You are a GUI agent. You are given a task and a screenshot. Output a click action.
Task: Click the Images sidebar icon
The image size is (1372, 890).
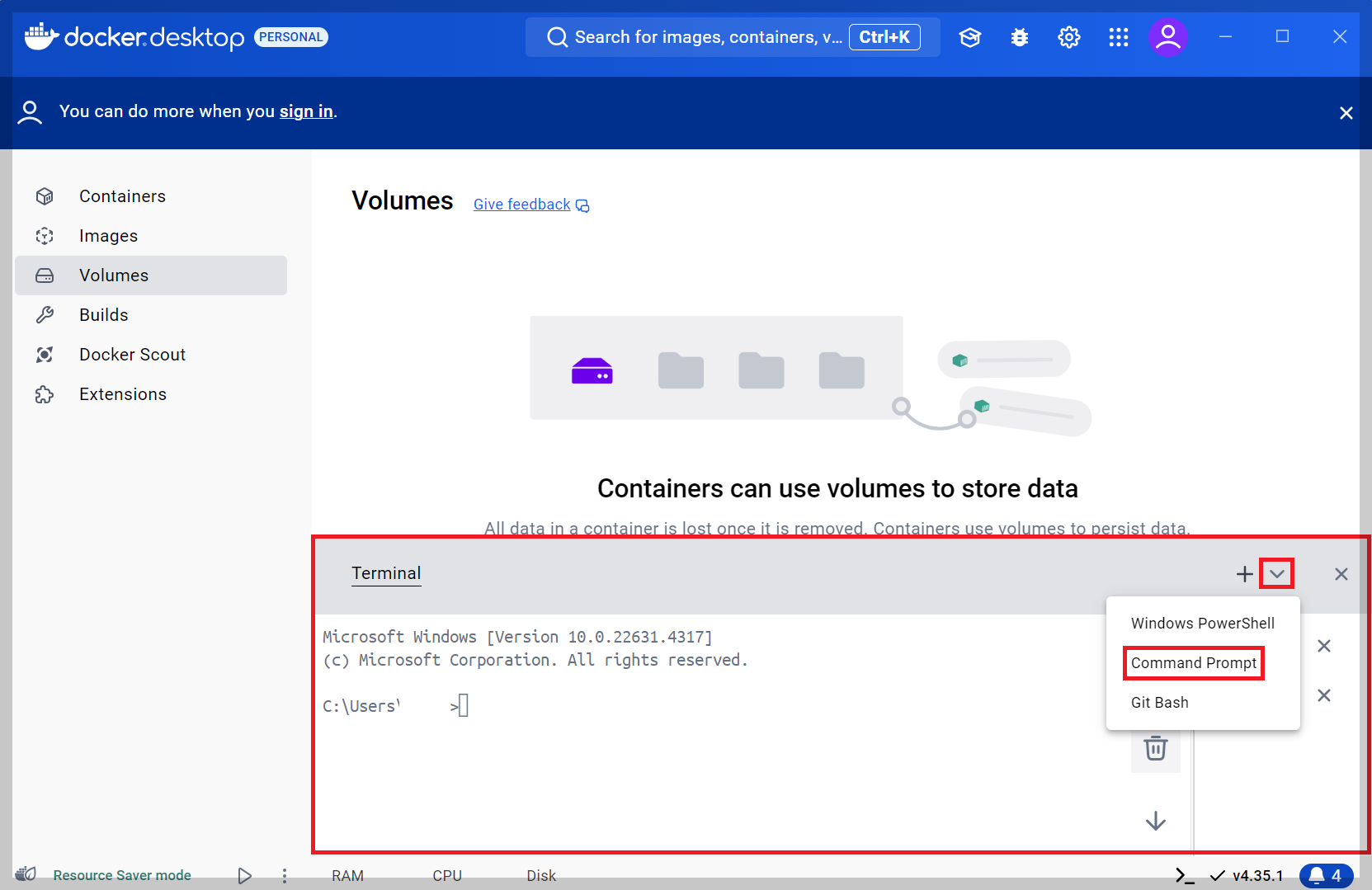point(45,236)
